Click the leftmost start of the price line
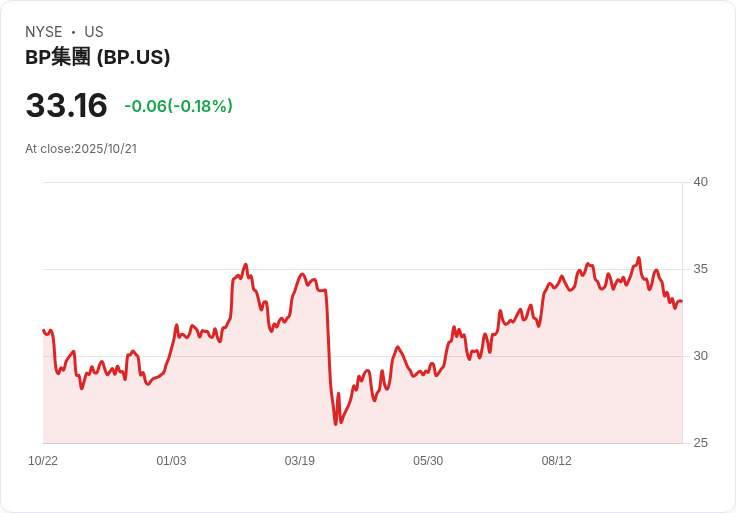Image resolution: width=736 pixels, height=513 pixels. coord(44,330)
